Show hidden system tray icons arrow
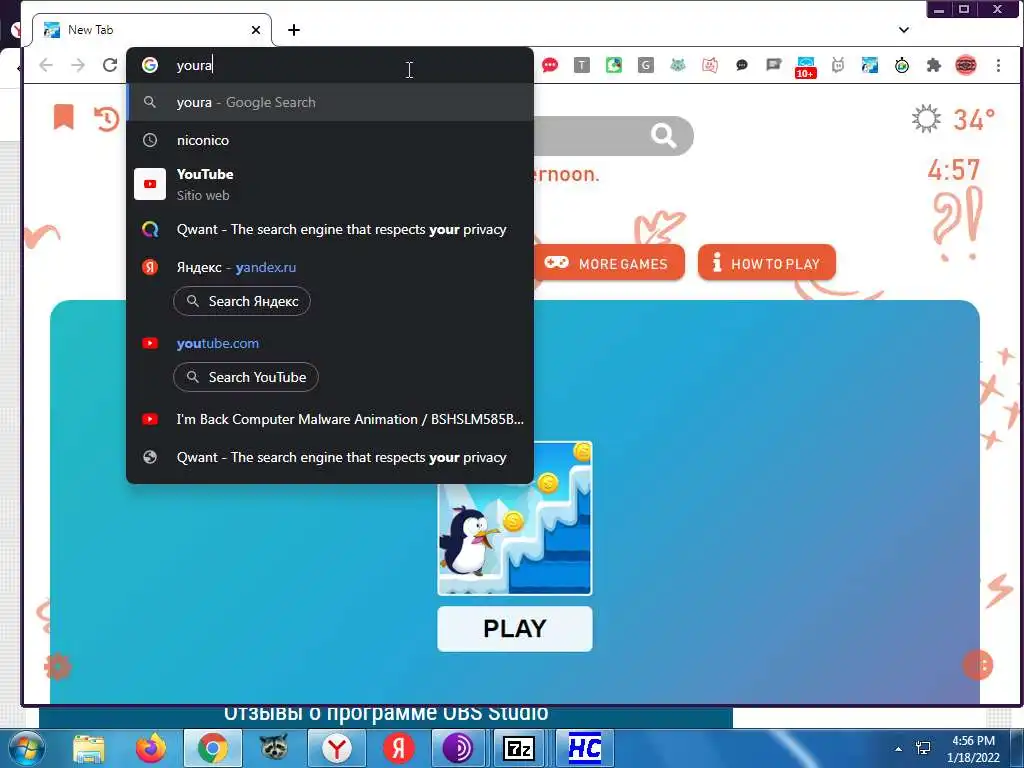The width and height of the screenshot is (1024, 768). pyautogui.click(x=899, y=749)
